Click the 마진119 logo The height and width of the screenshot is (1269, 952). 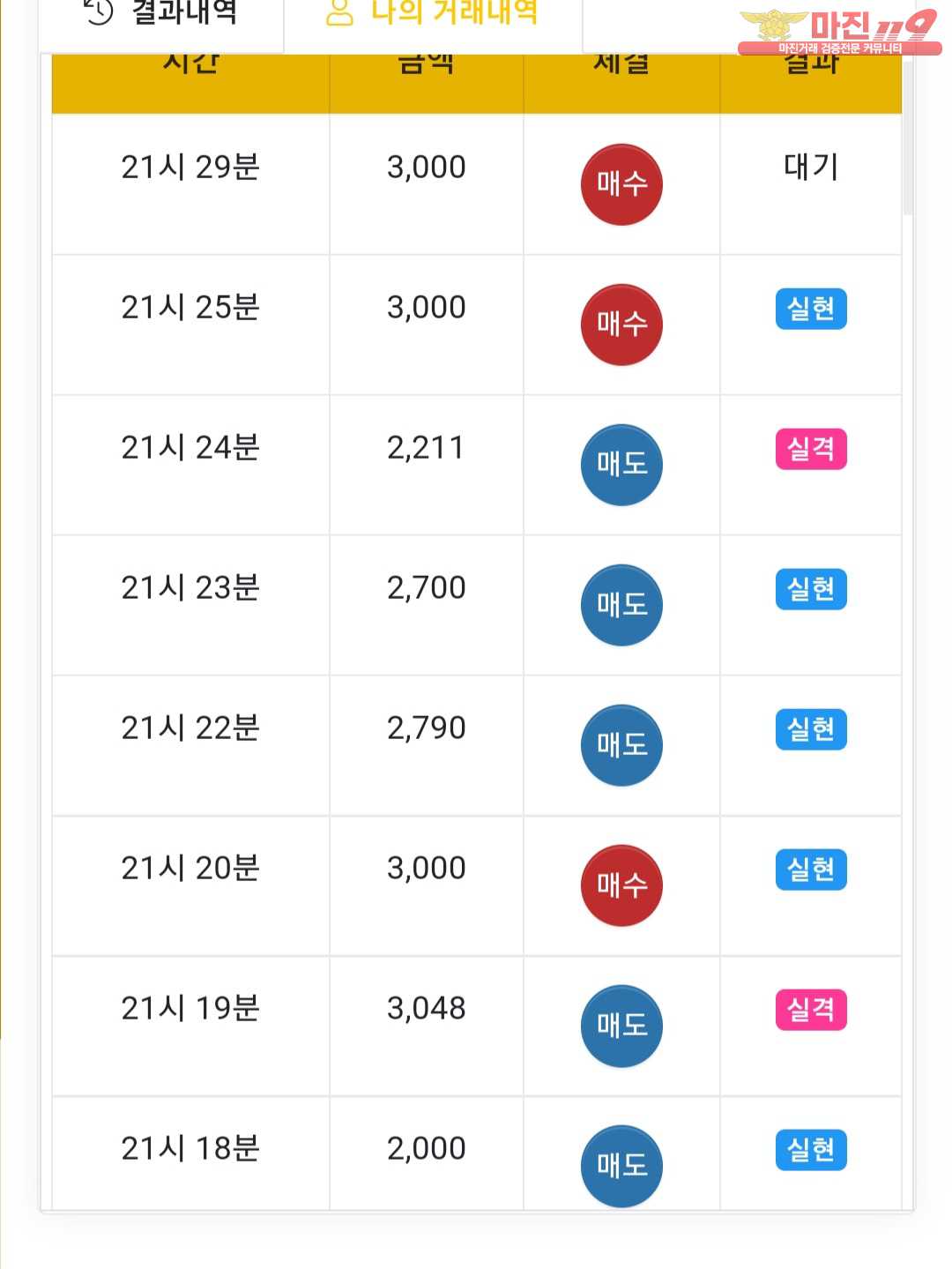coord(839,33)
